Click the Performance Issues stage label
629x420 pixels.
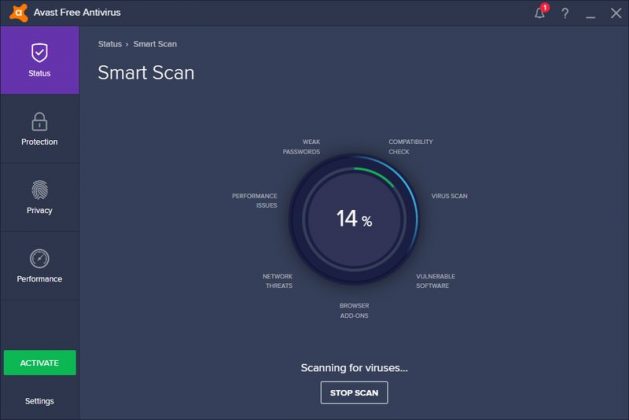[x=254, y=201]
